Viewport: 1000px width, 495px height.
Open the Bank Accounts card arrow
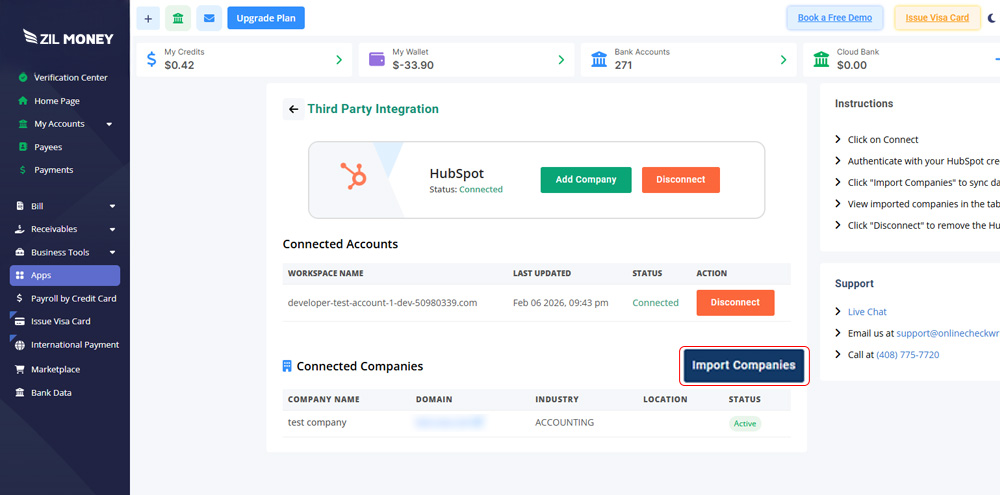click(783, 60)
